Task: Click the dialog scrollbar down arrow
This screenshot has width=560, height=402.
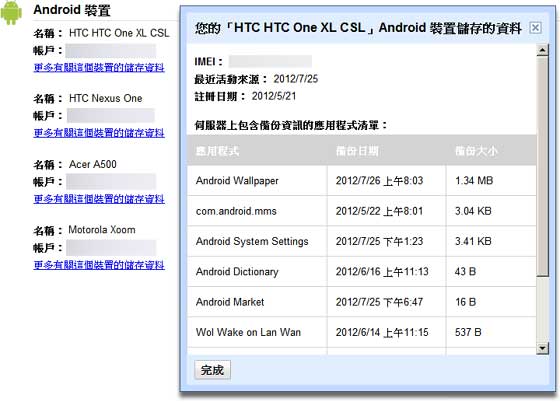Action: pyautogui.click(x=542, y=348)
